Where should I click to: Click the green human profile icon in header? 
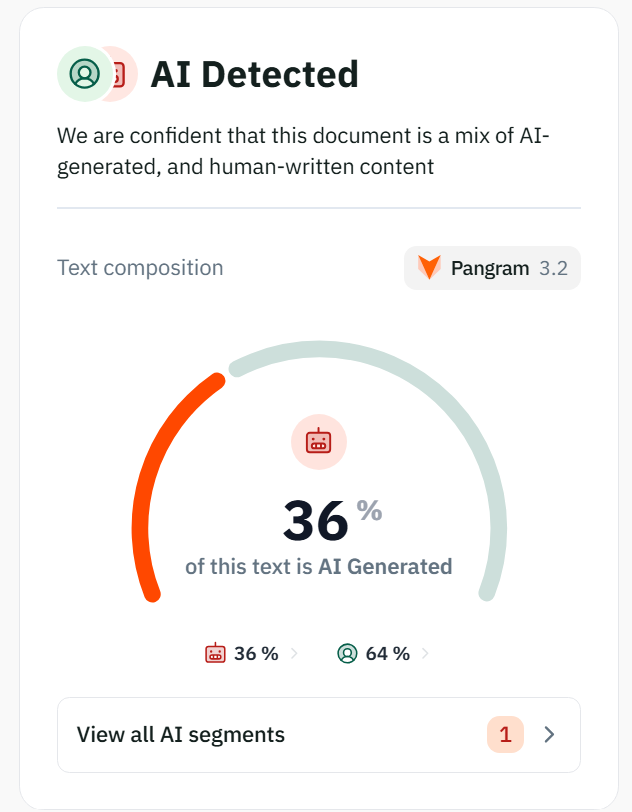point(85,74)
